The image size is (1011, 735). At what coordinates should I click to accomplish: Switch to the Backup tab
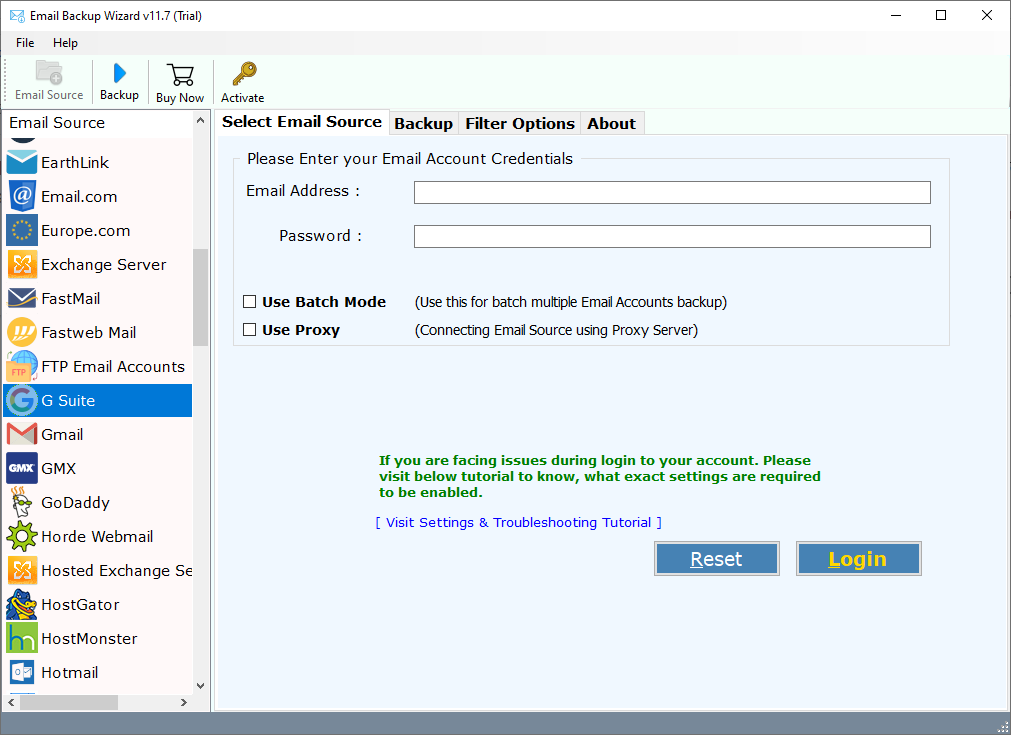[x=424, y=123]
